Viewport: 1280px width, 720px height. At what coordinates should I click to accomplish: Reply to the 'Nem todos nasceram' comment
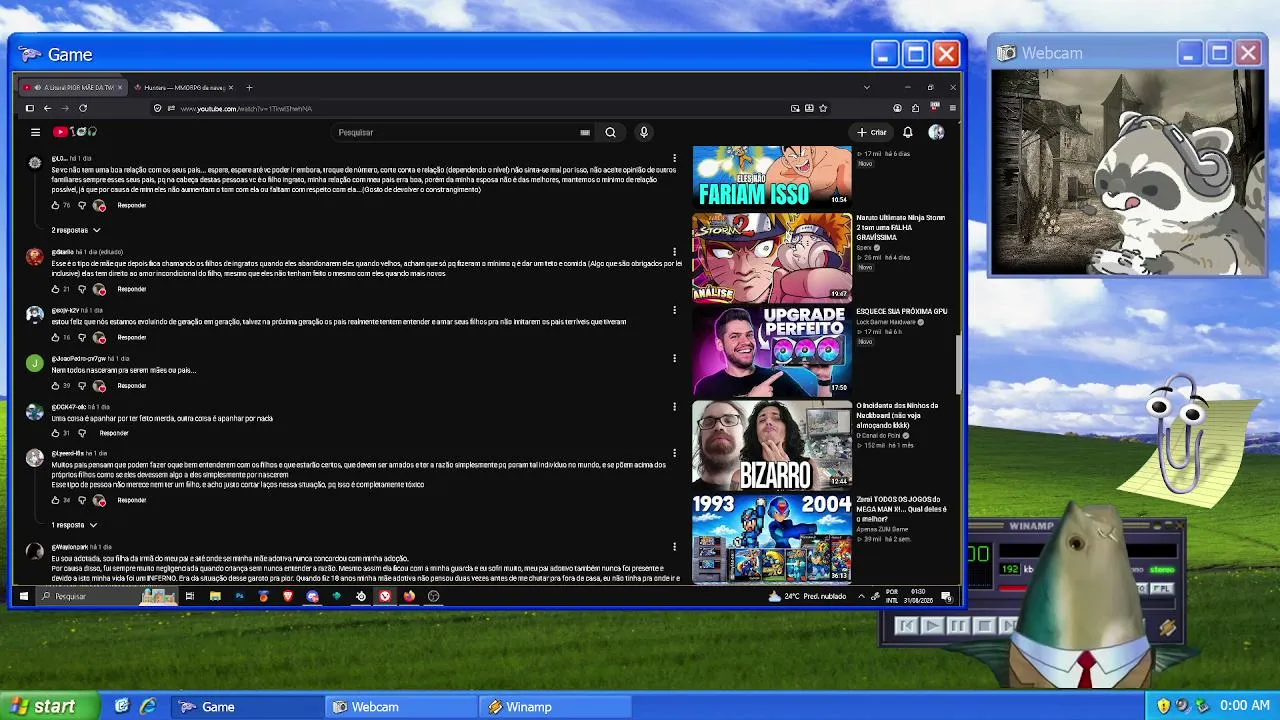point(131,385)
